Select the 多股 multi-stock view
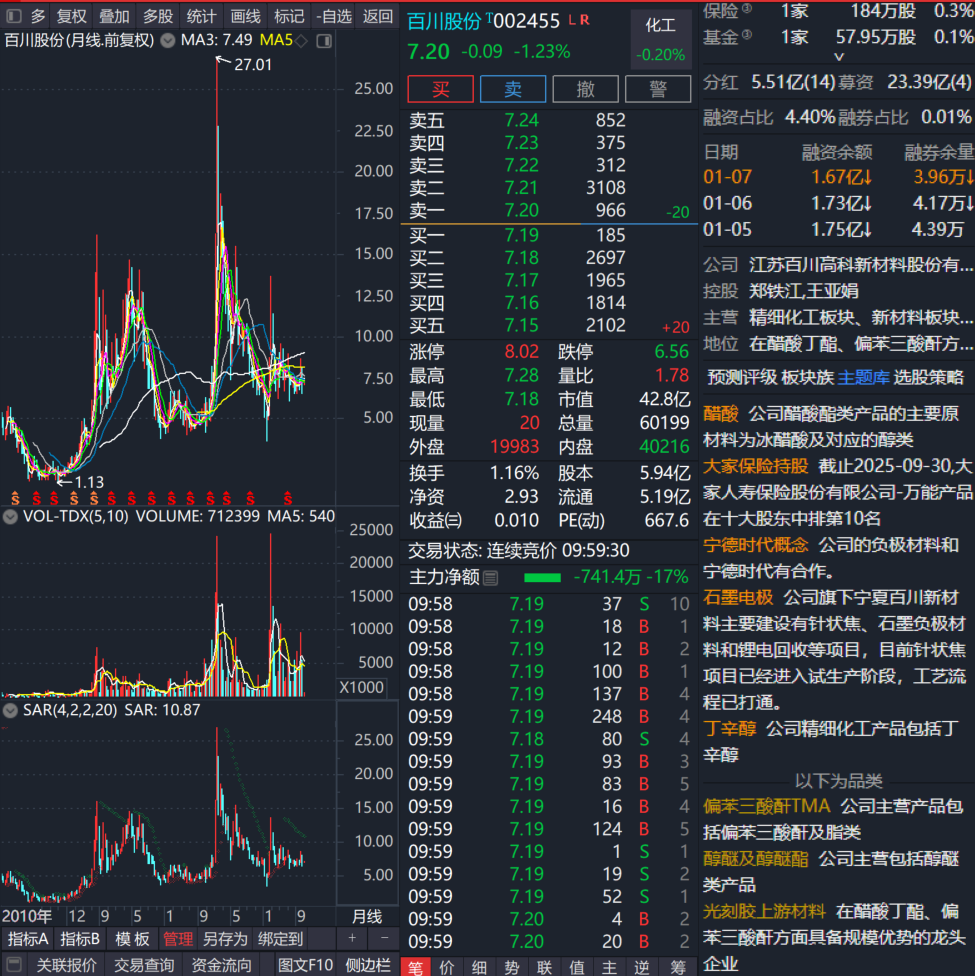 (158, 16)
